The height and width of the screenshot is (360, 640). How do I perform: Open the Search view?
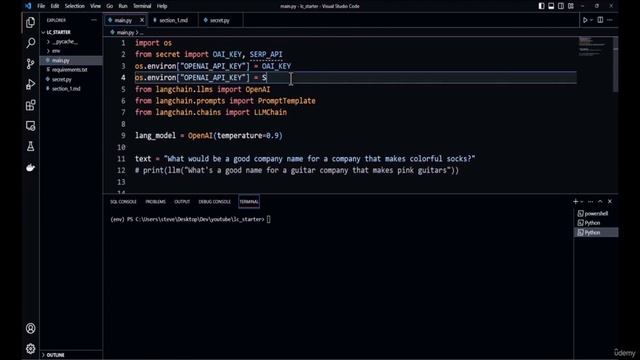31,43
